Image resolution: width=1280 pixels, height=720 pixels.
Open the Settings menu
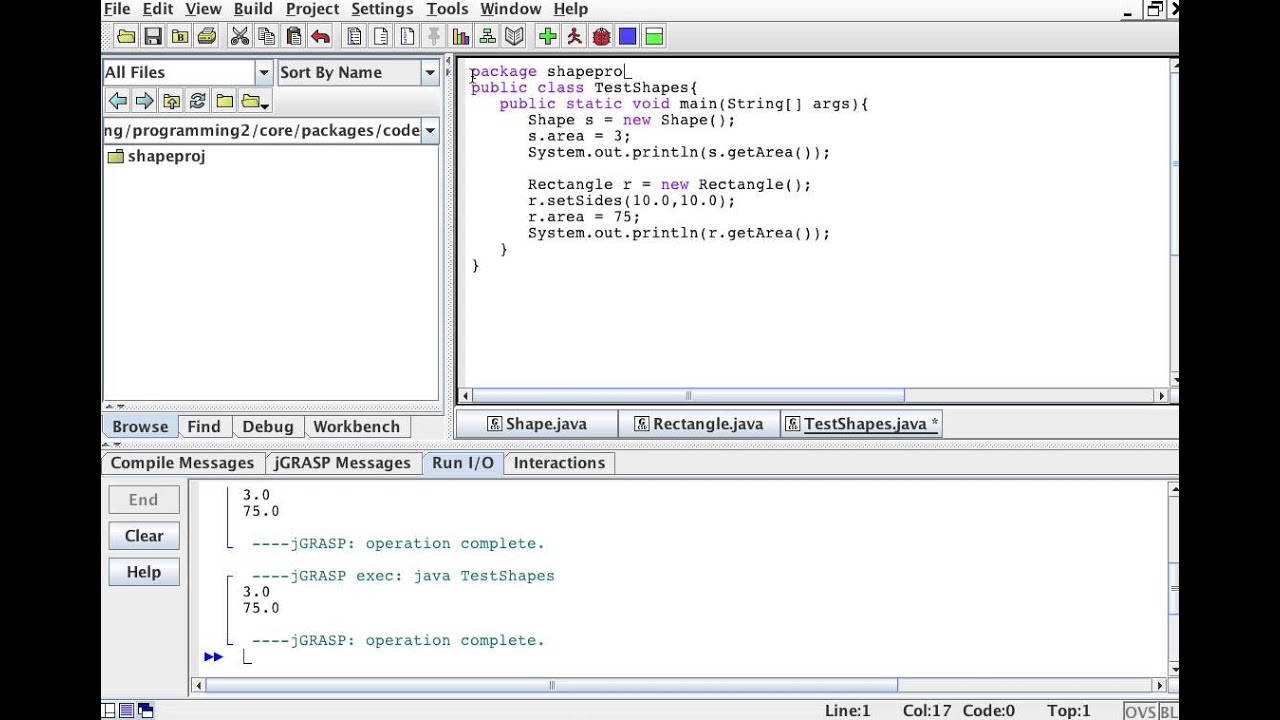click(x=382, y=9)
